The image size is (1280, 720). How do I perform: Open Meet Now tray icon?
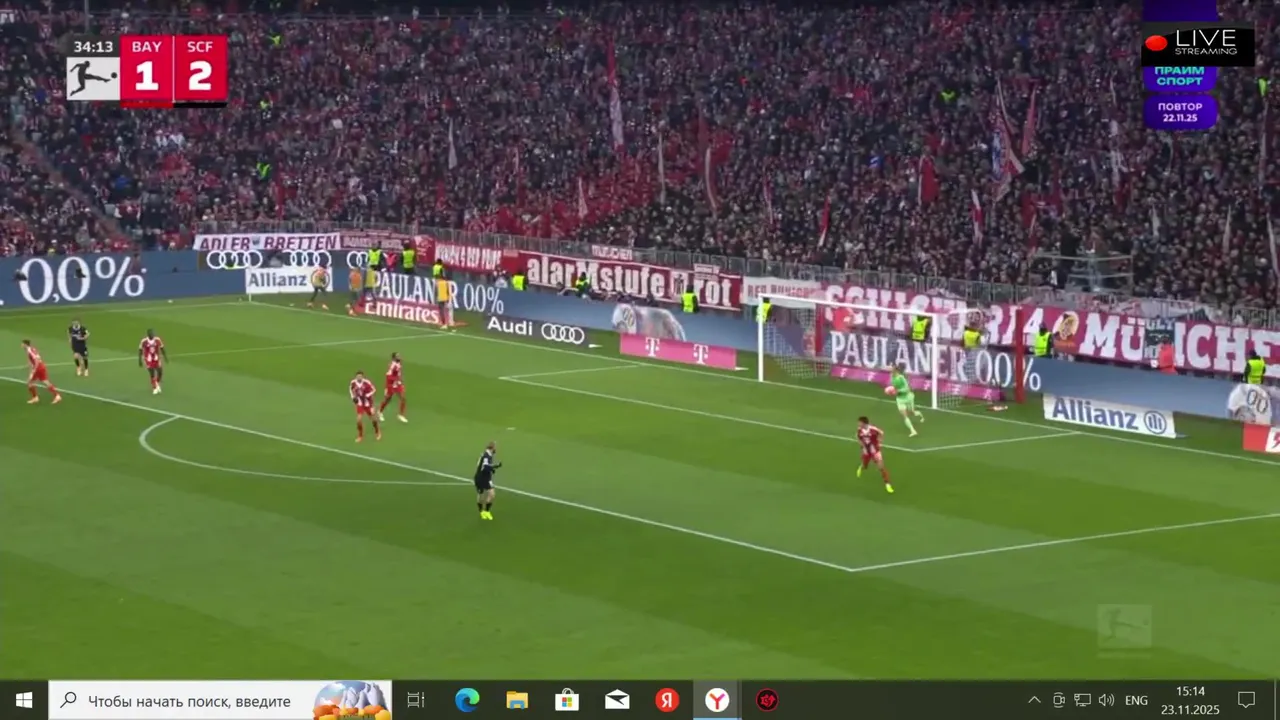[1059, 700]
